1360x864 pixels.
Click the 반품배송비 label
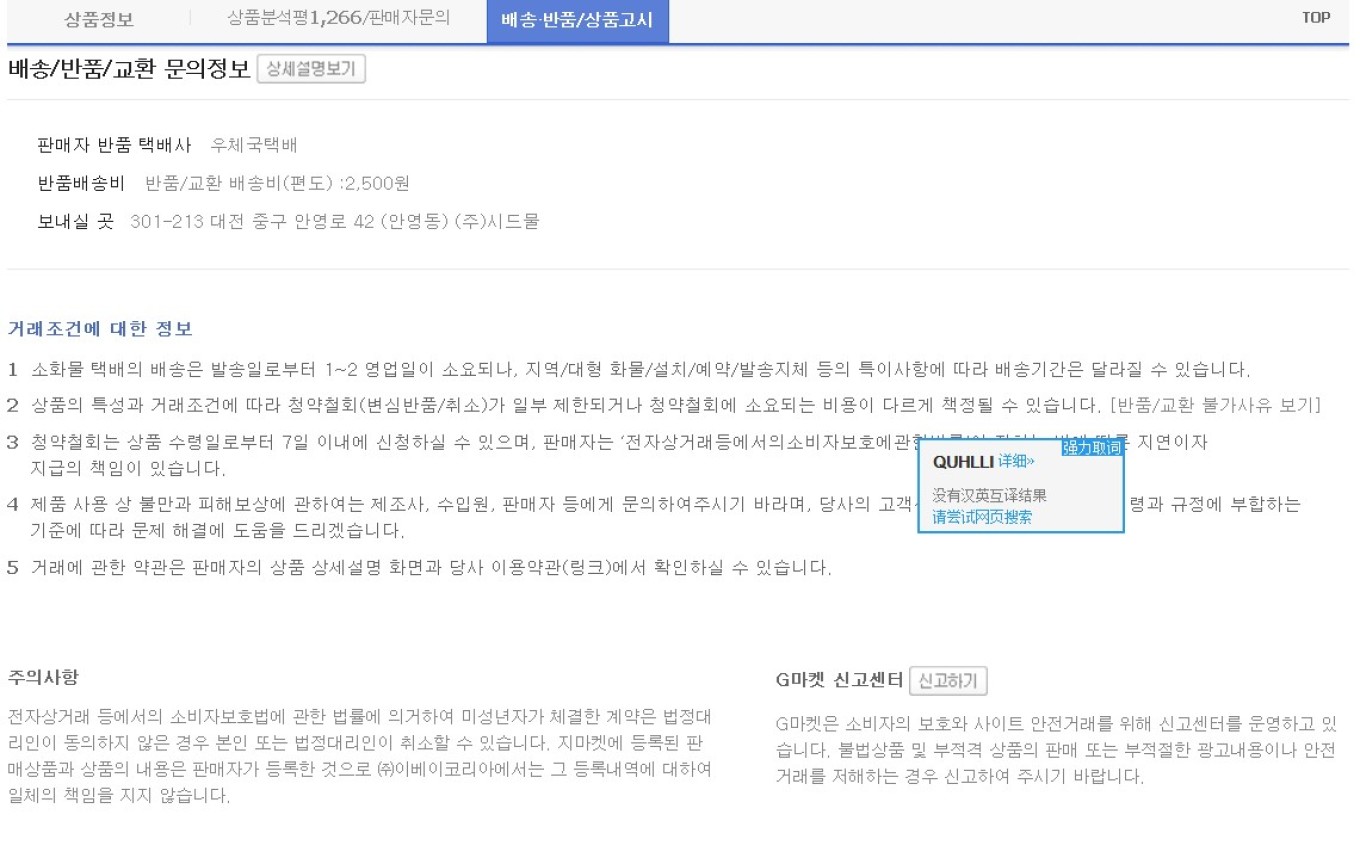[x=81, y=183]
